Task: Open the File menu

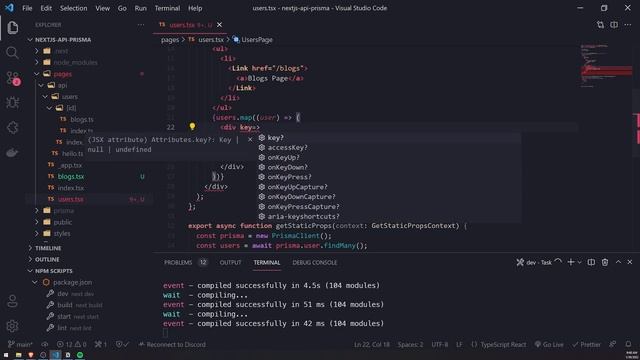Action: 27,8
